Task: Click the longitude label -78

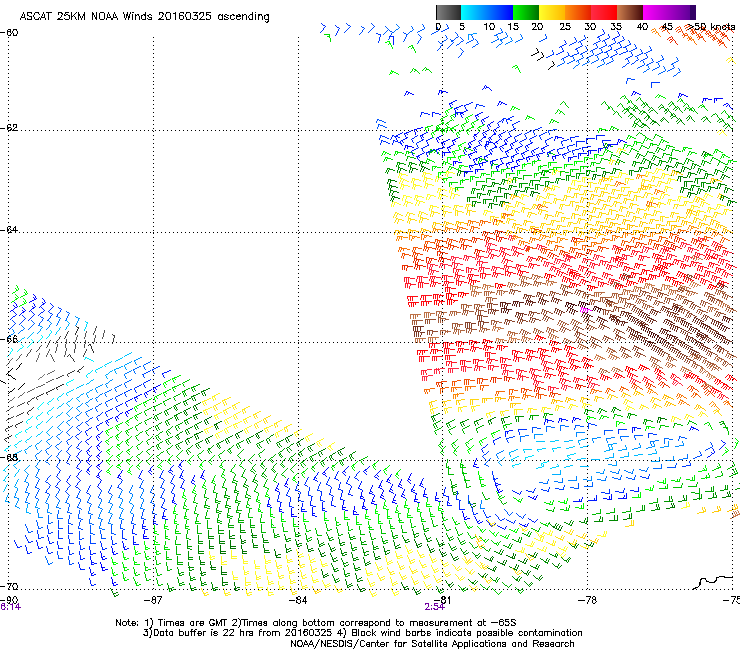Action: click(x=587, y=600)
